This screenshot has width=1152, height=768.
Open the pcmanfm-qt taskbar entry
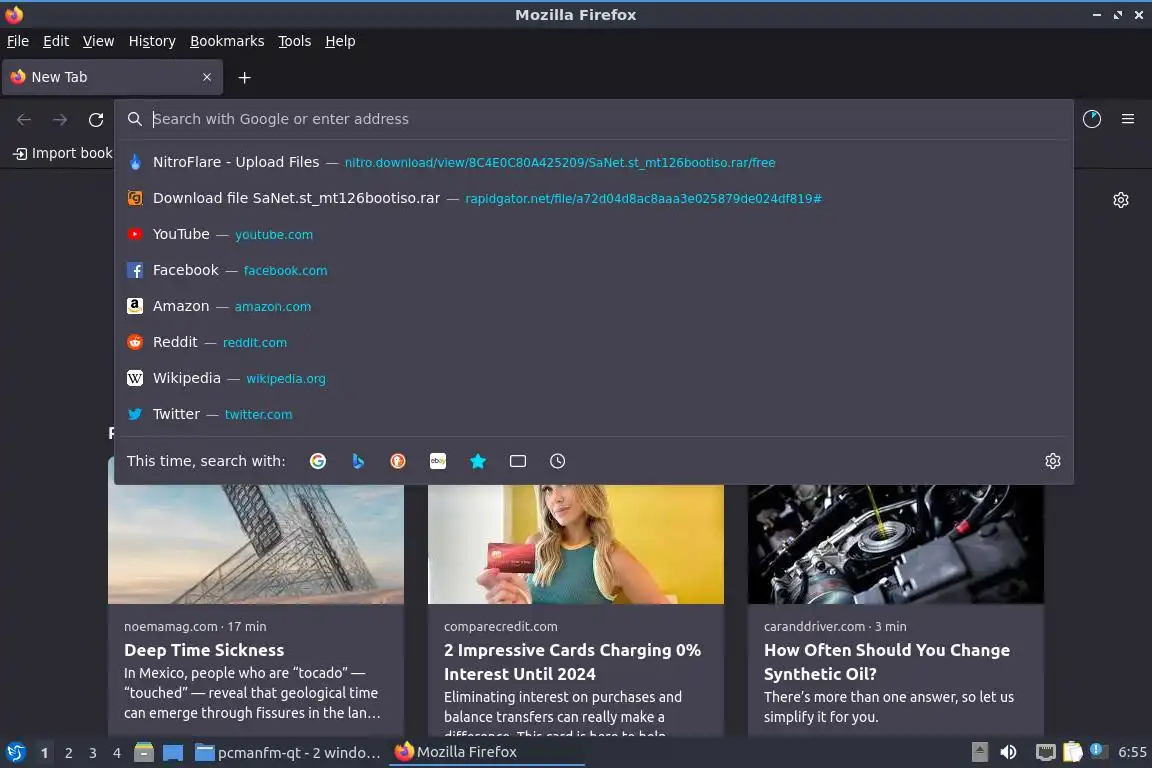[288, 753]
